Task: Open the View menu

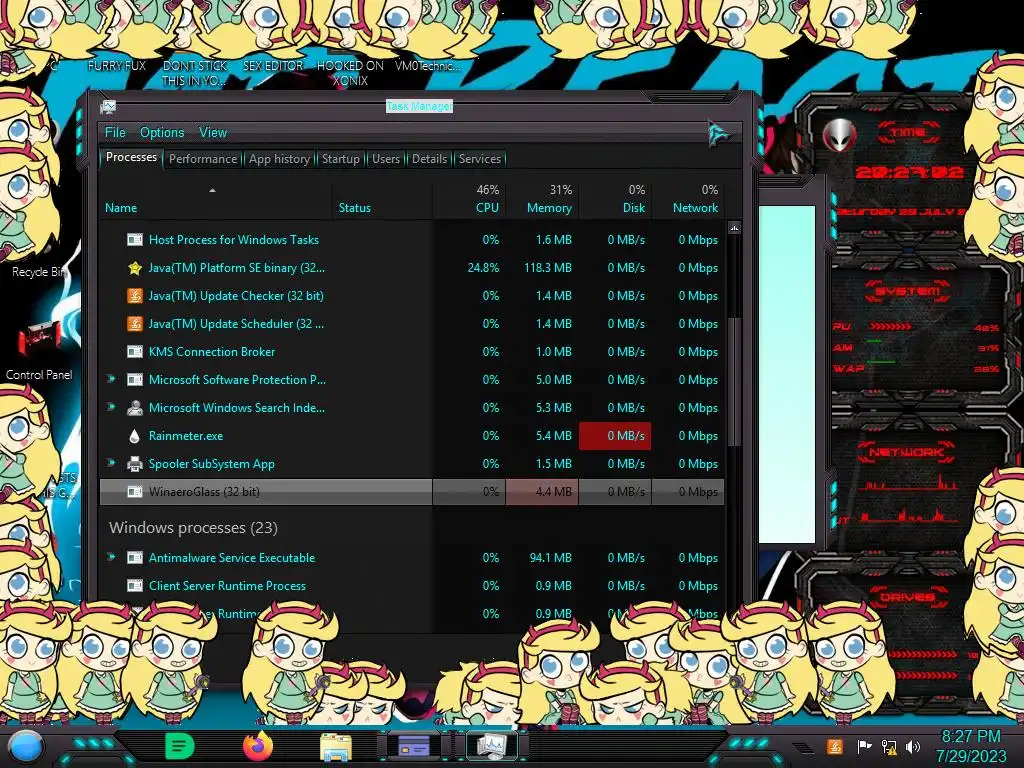Action: click(x=213, y=133)
